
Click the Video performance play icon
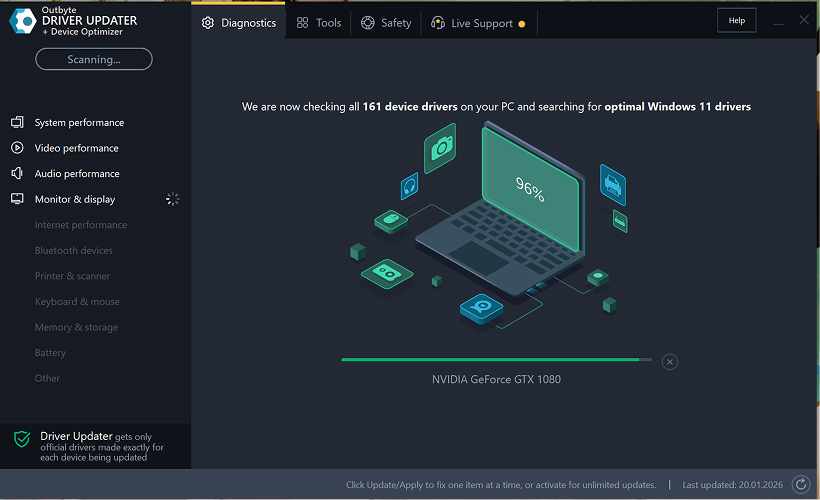(x=17, y=148)
